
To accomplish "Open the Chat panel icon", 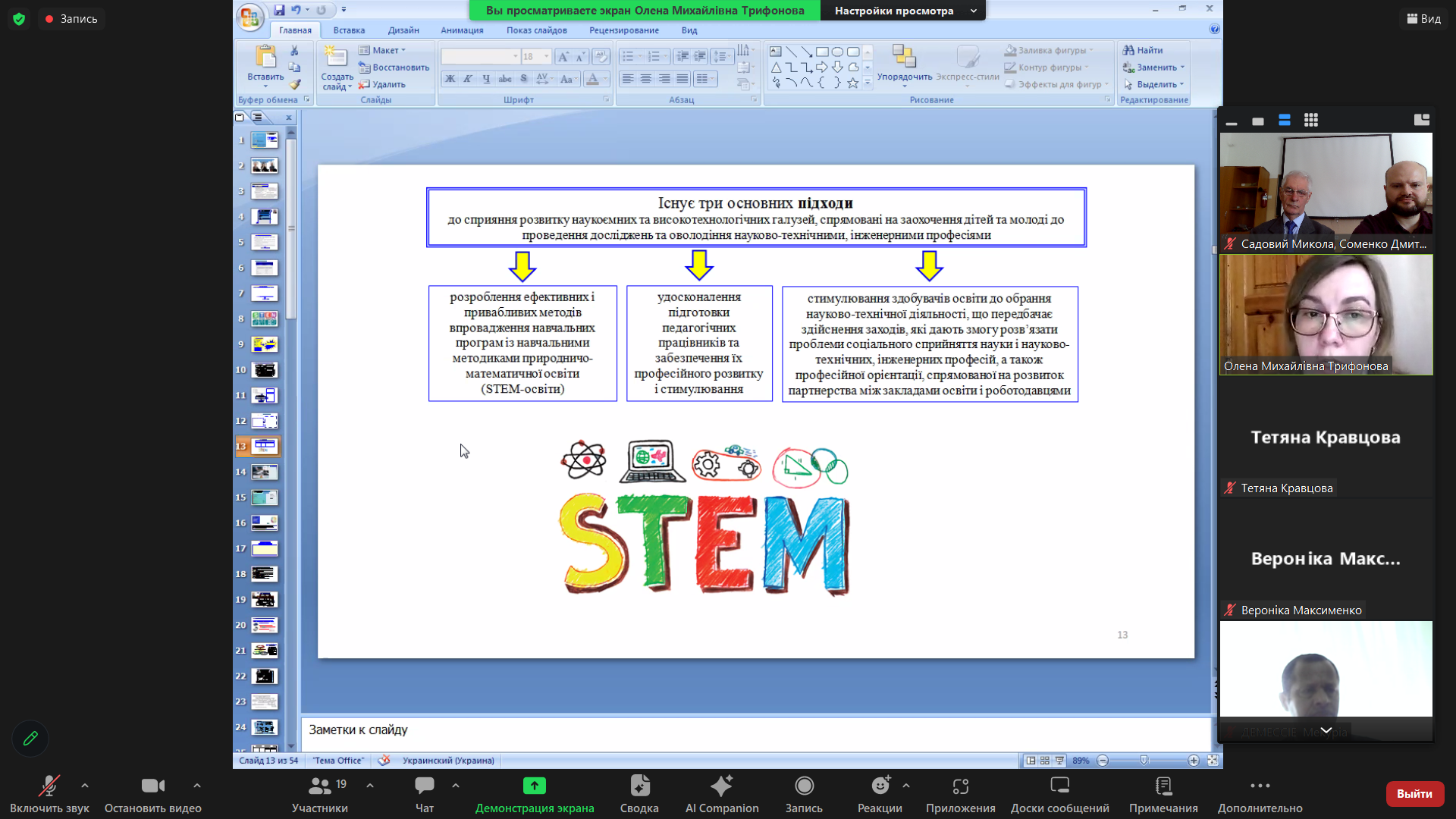I will click(425, 786).
